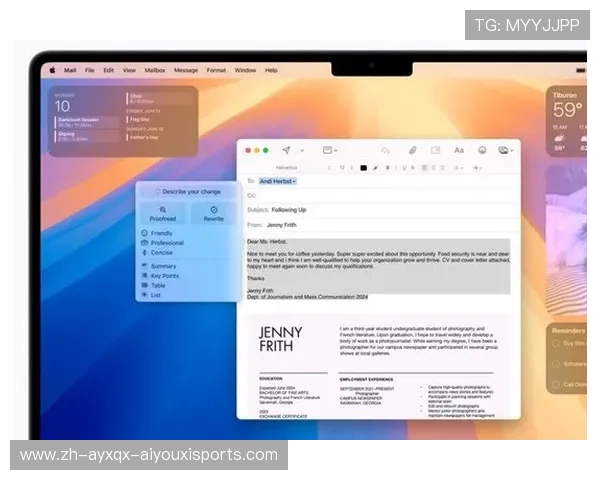Screen dimensions: 600x480
Task: Select List in Writing Tools
Action: [x=151, y=295]
